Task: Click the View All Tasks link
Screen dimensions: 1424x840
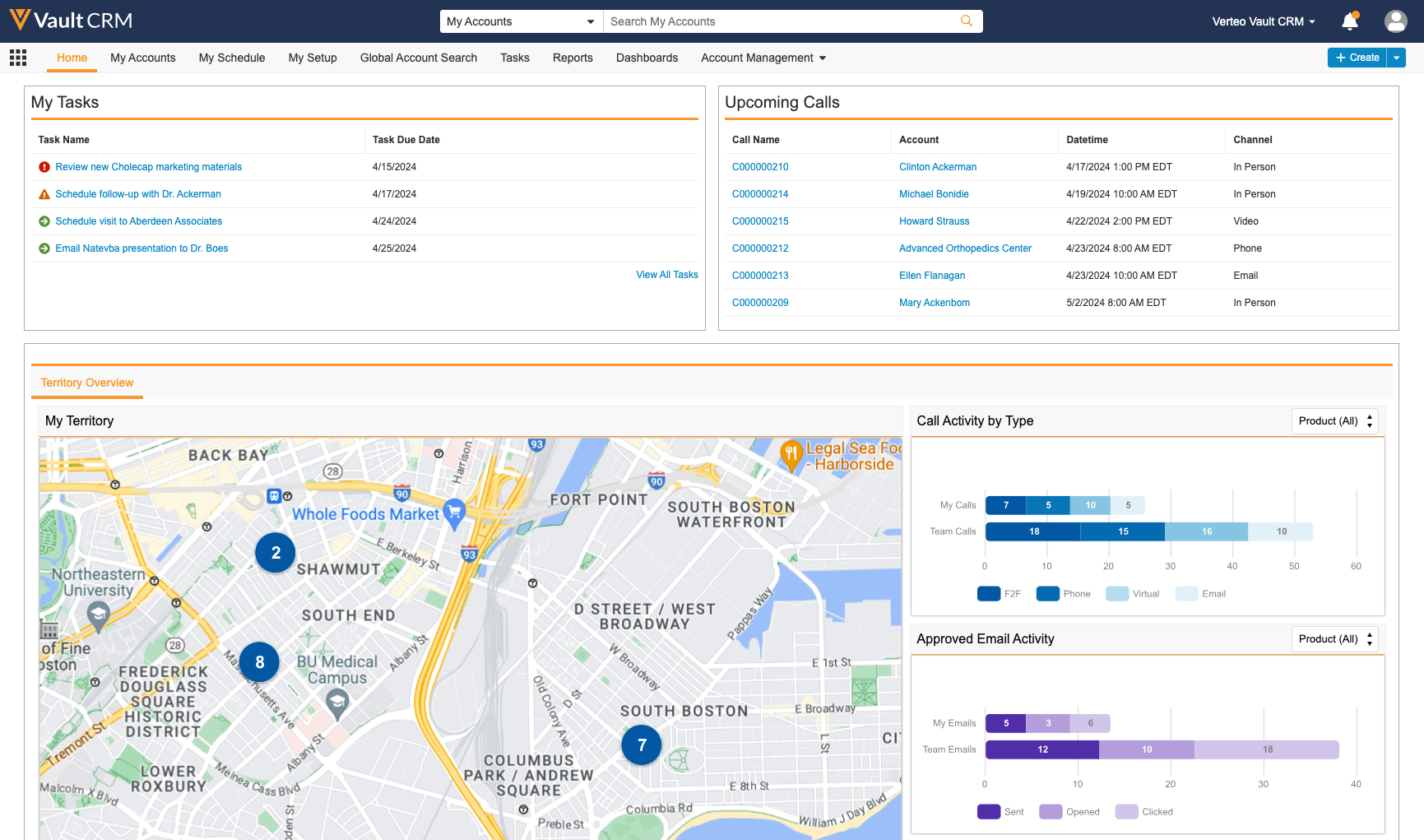Action: click(x=666, y=275)
